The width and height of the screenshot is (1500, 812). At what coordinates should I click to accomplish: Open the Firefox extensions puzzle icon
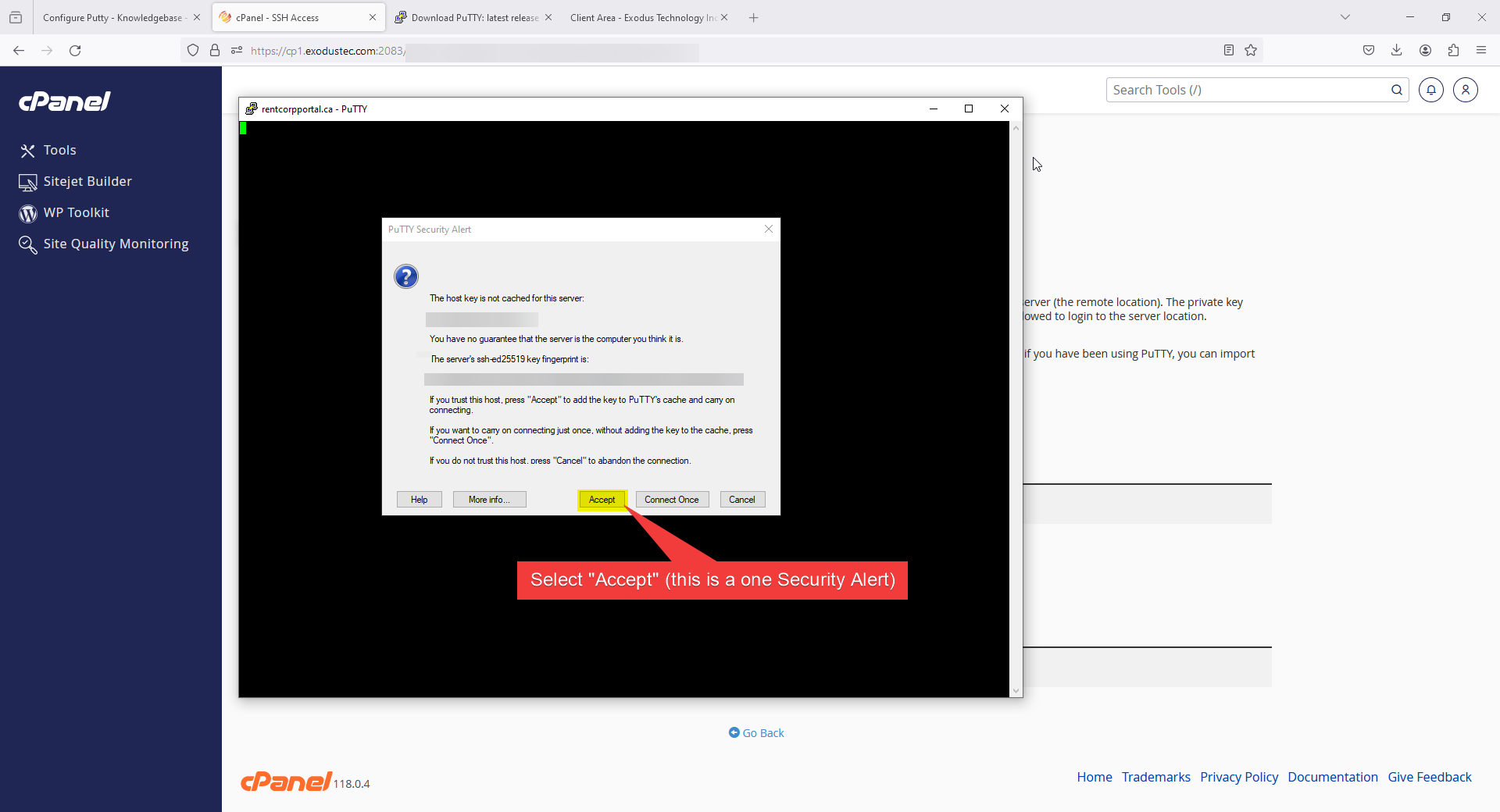point(1453,51)
